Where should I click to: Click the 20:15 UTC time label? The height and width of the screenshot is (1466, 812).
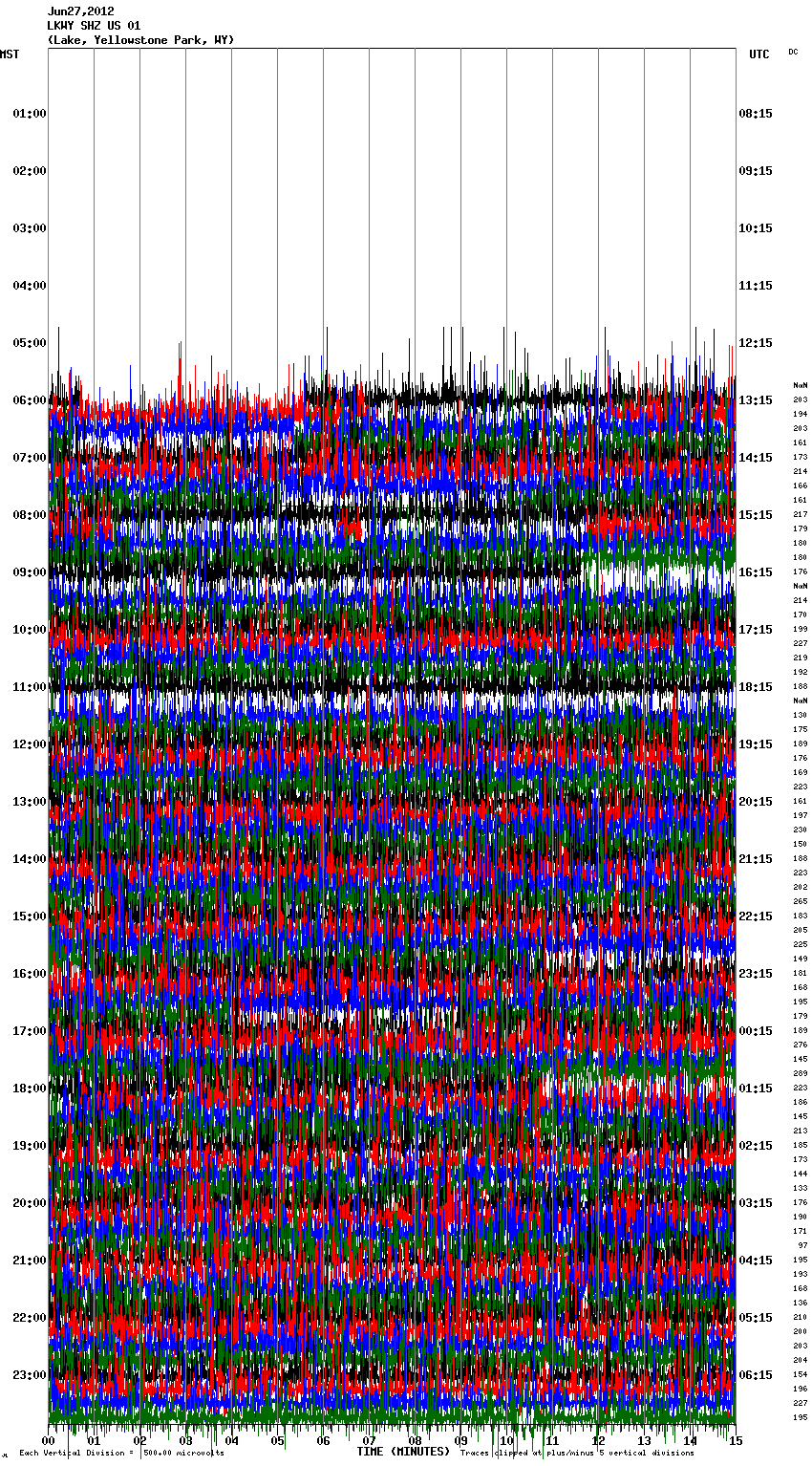pos(756,802)
